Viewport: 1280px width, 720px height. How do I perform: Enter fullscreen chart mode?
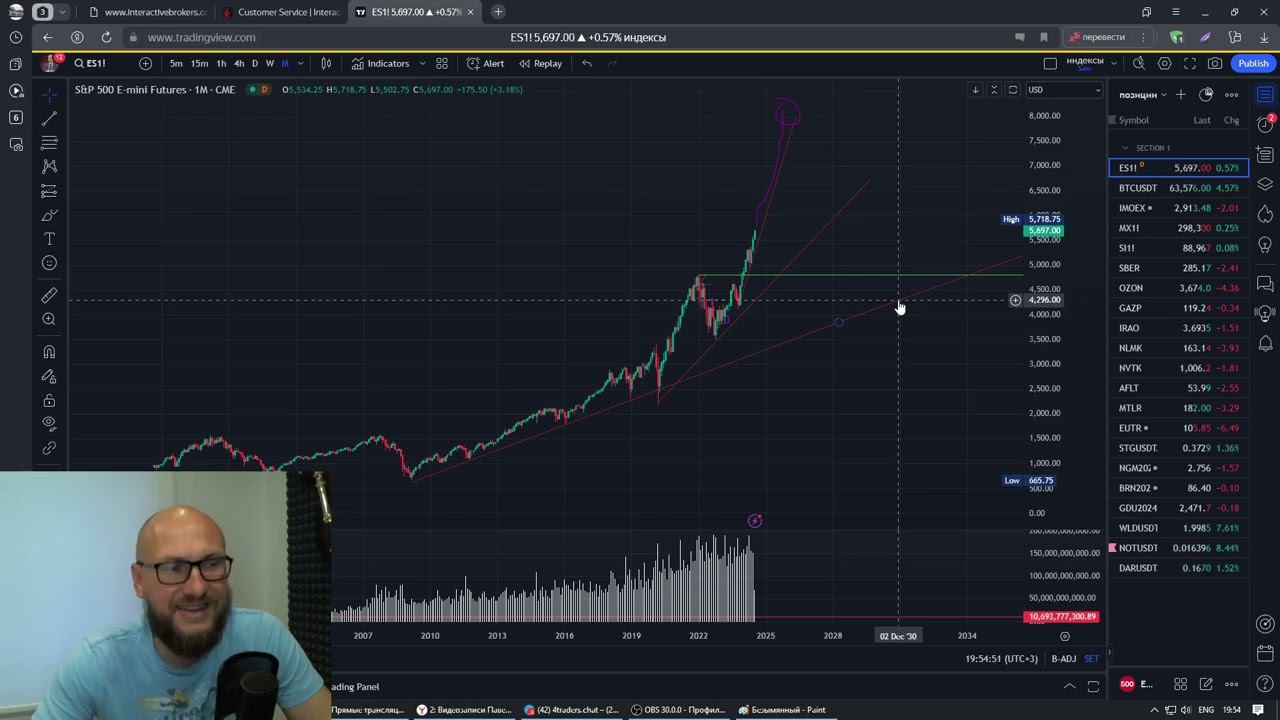pos(1190,63)
